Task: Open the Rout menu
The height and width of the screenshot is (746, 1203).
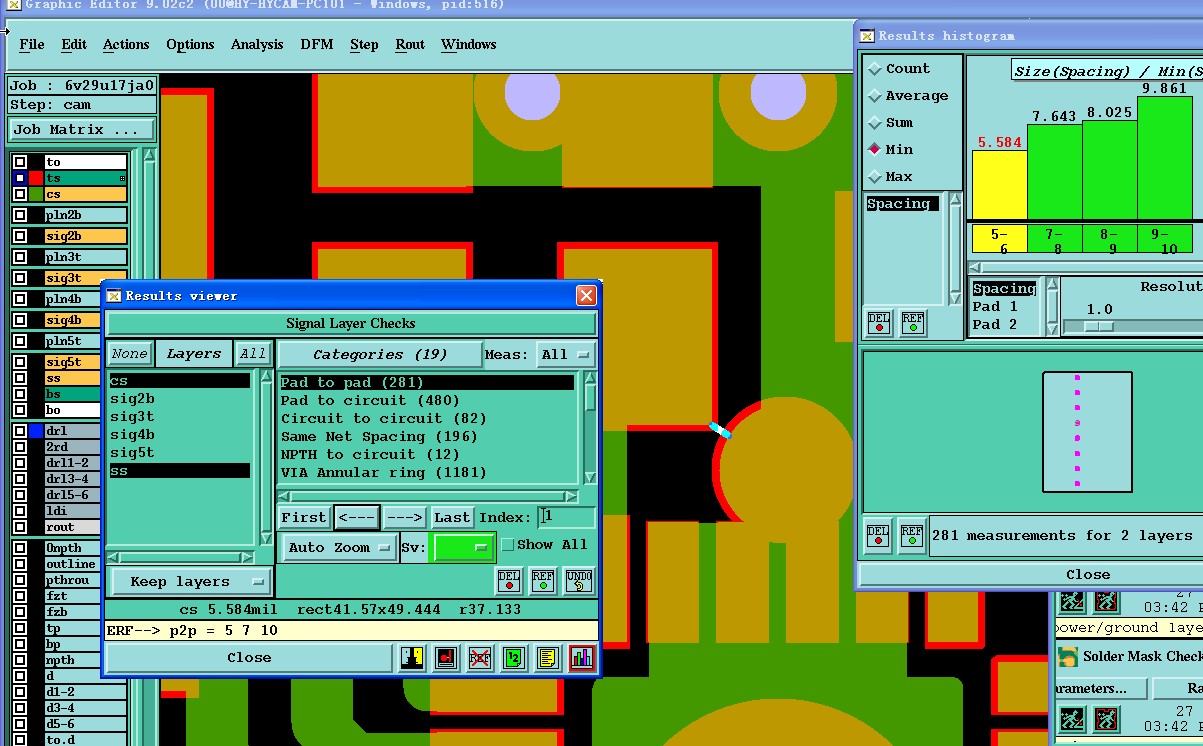Action: [410, 44]
